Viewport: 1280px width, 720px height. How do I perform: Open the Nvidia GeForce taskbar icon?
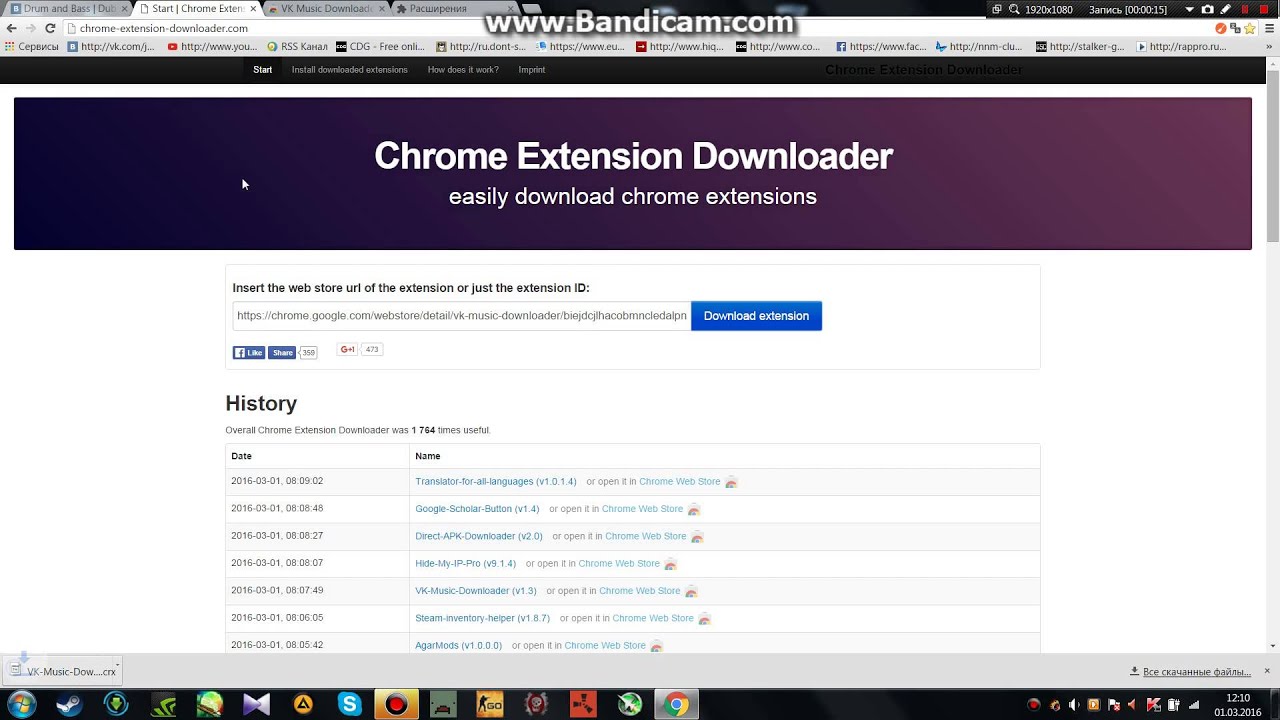[x=163, y=704]
